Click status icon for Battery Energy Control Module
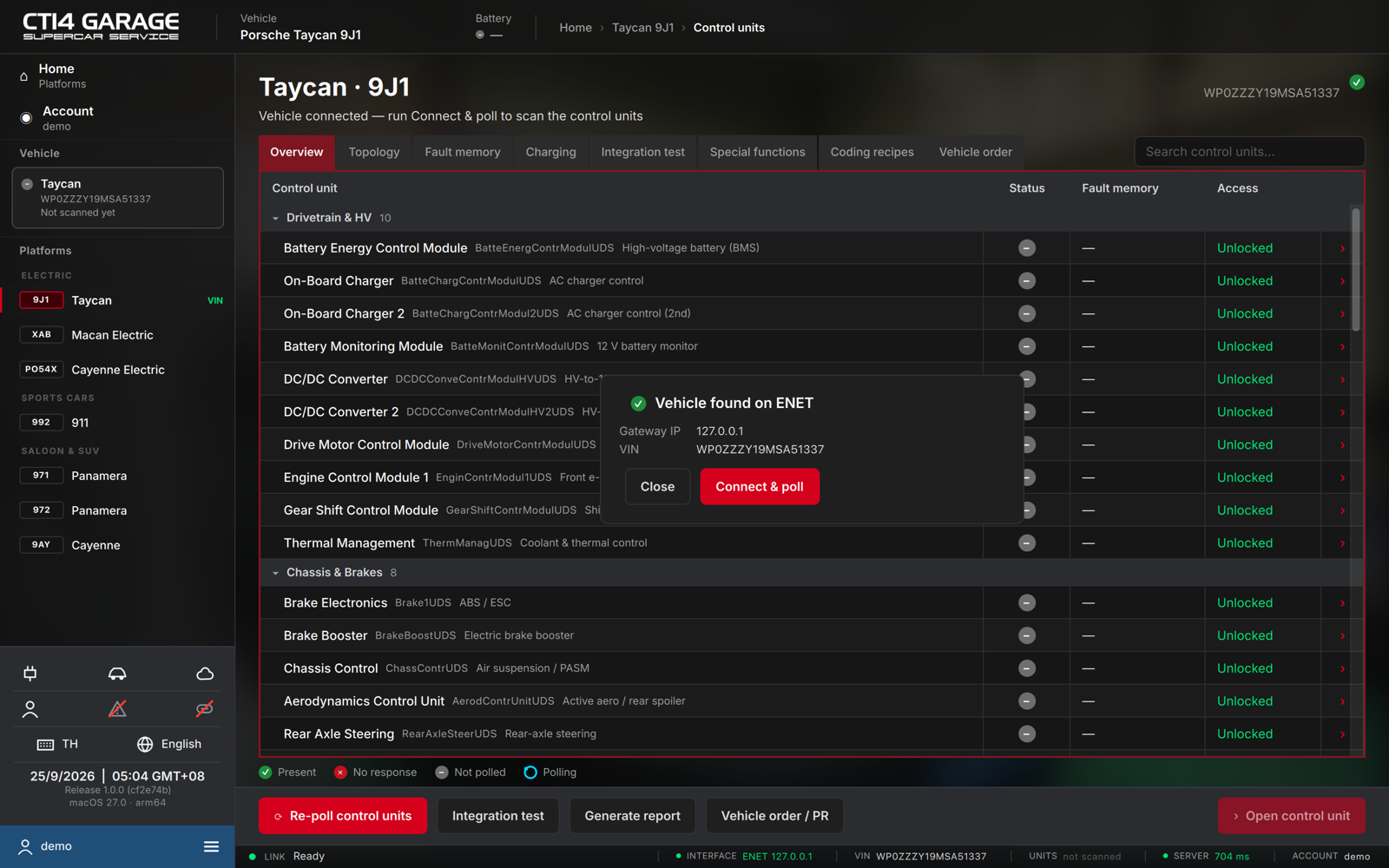This screenshot has height=868, width=1389. coord(1027,248)
